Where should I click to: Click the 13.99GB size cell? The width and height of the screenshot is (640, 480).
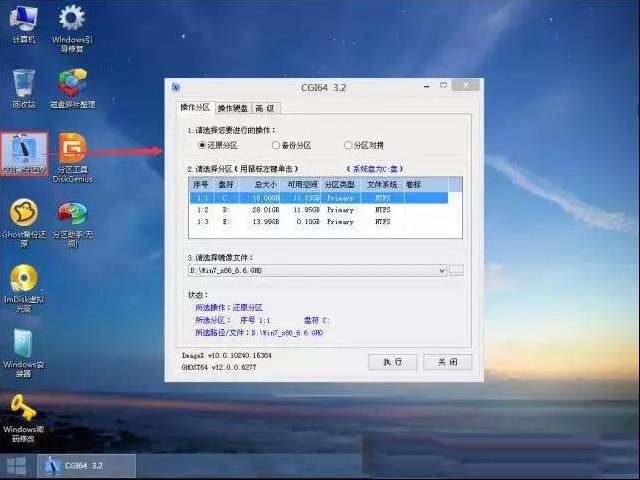pyautogui.click(x=266, y=222)
